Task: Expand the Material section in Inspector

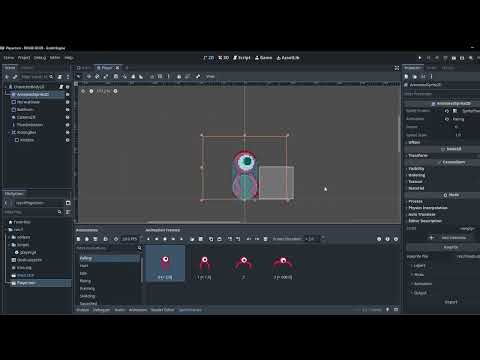Action: 416,188
